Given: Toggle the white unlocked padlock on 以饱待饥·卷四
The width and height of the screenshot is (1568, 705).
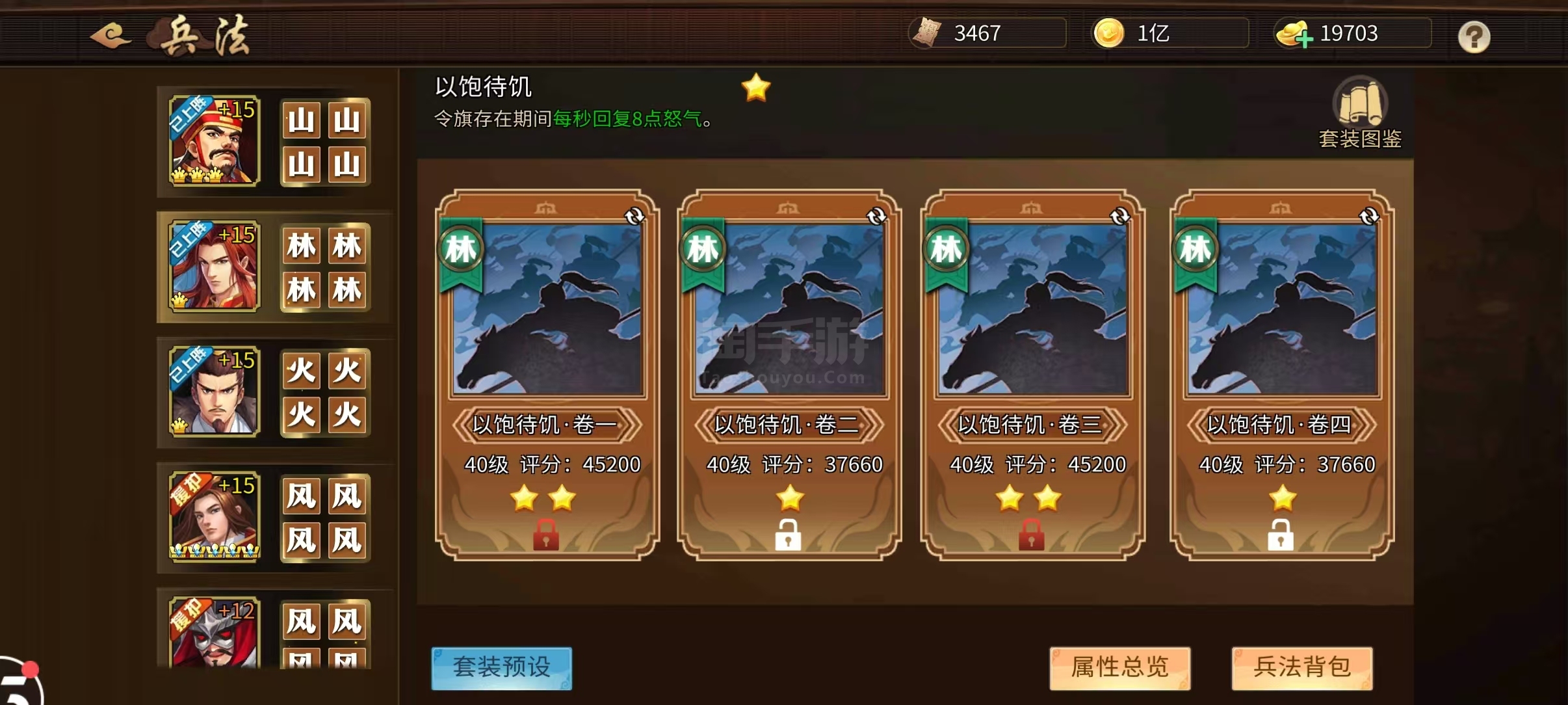Looking at the screenshot, I should tap(1280, 535).
